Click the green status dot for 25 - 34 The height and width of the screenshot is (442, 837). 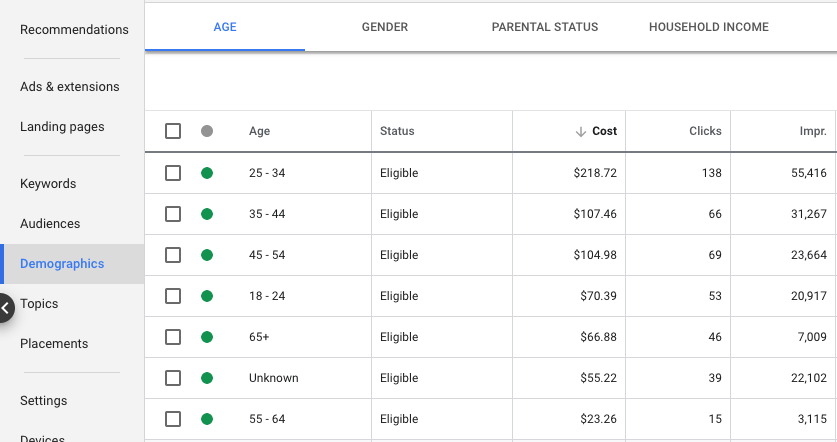click(207, 173)
